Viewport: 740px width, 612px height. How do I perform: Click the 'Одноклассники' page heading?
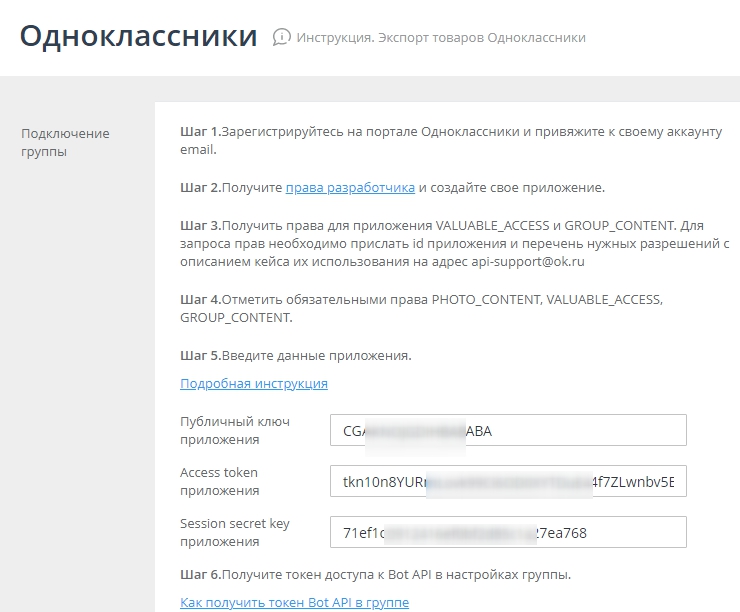click(x=138, y=37)
